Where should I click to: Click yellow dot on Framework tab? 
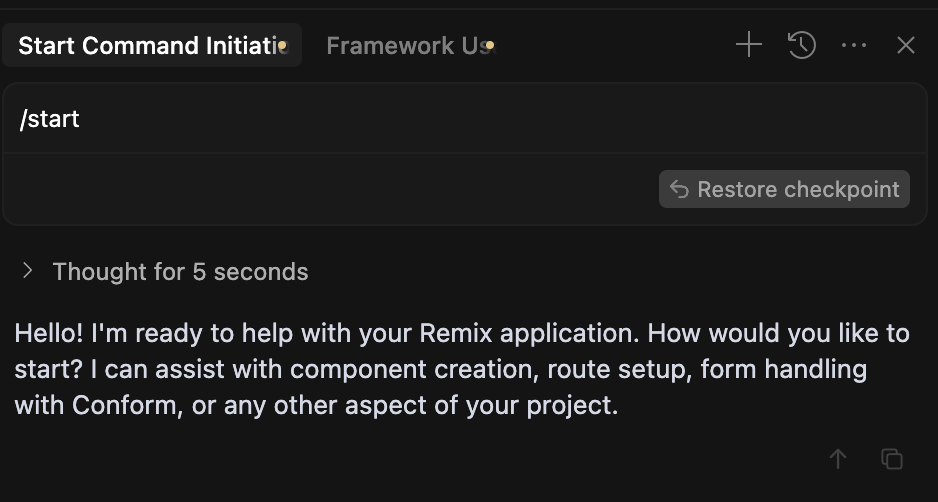(x=490, y=46)
